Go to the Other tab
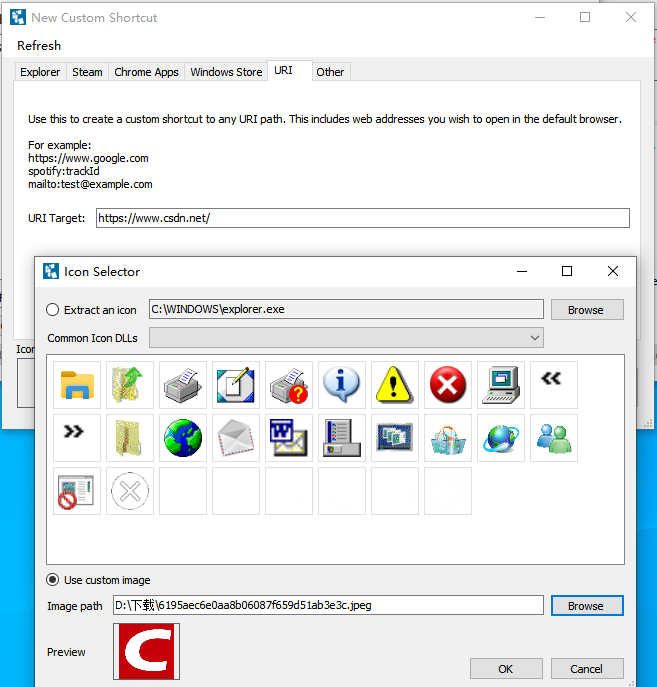 coord(331,72)
